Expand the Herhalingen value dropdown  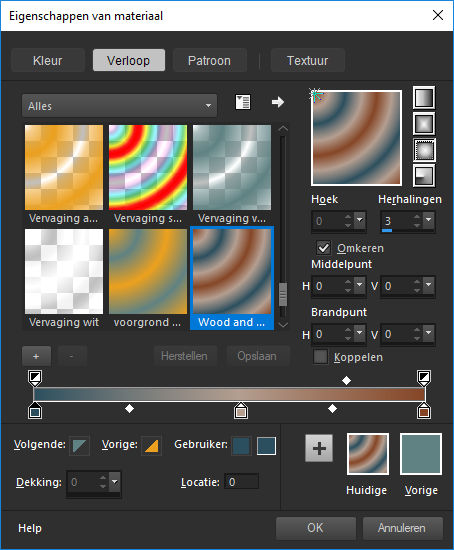point(428,220)
